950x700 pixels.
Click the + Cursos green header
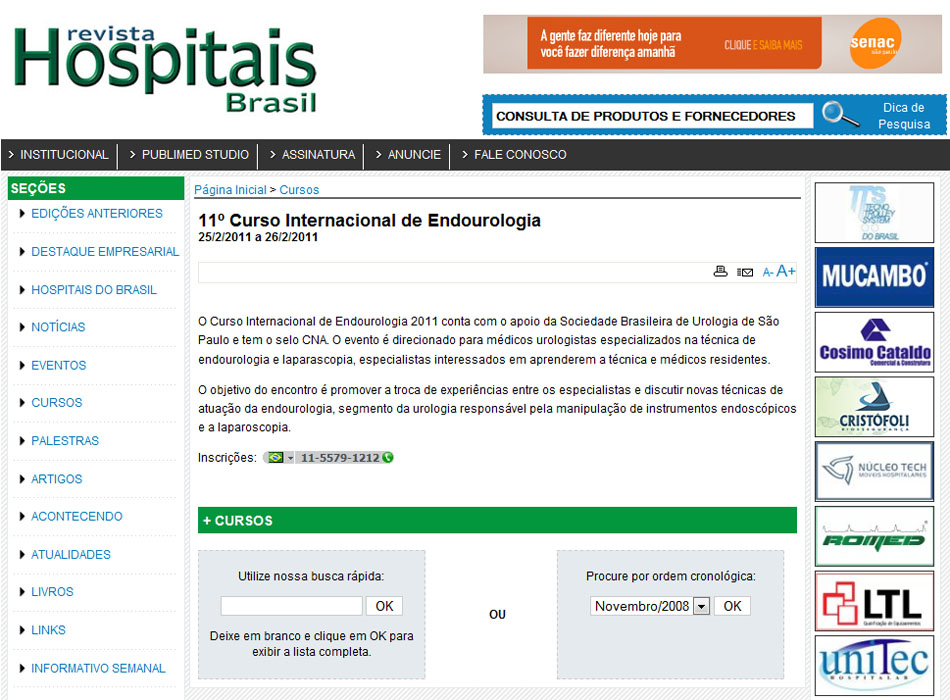[x=497, y=520]
